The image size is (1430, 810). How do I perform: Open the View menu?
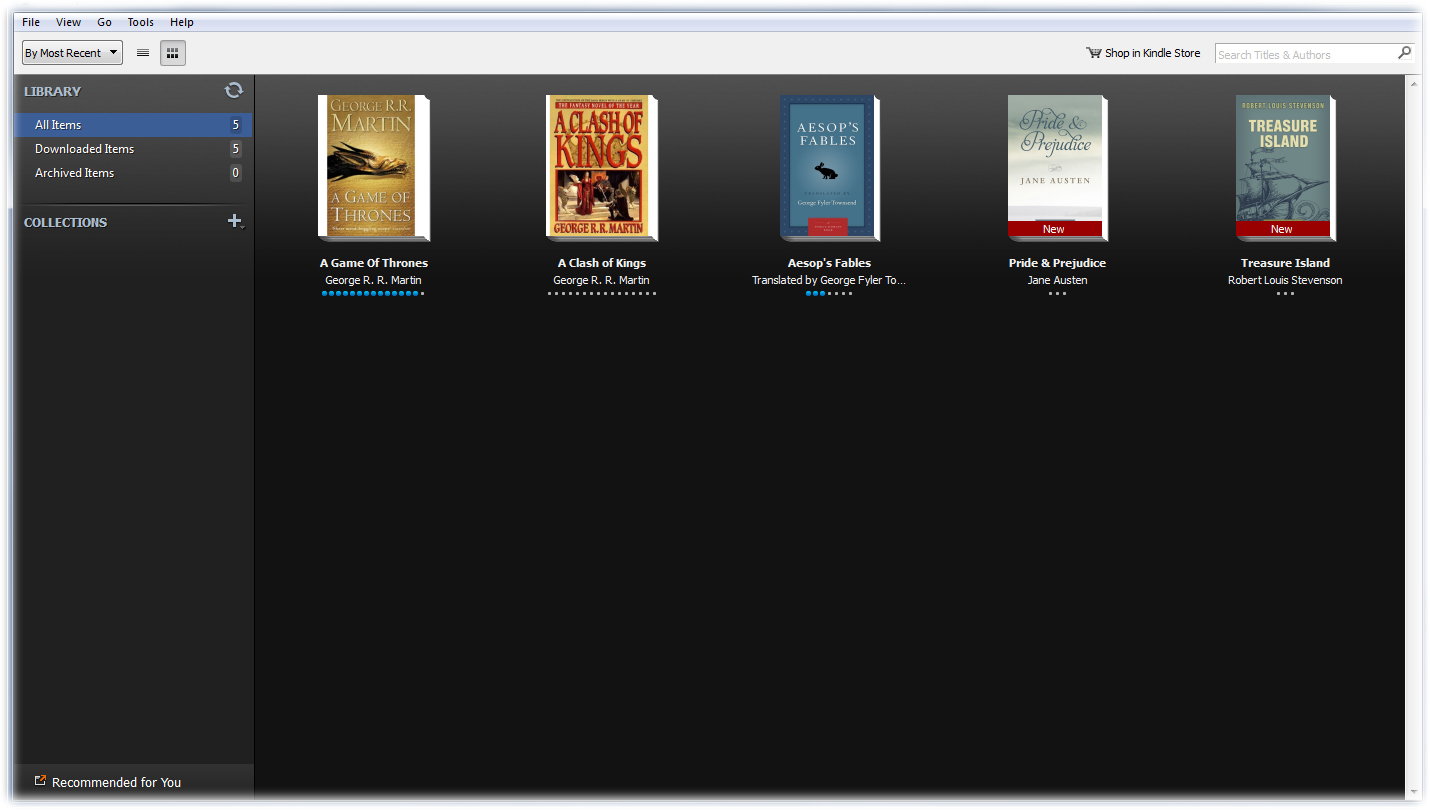tap(69, 22)
